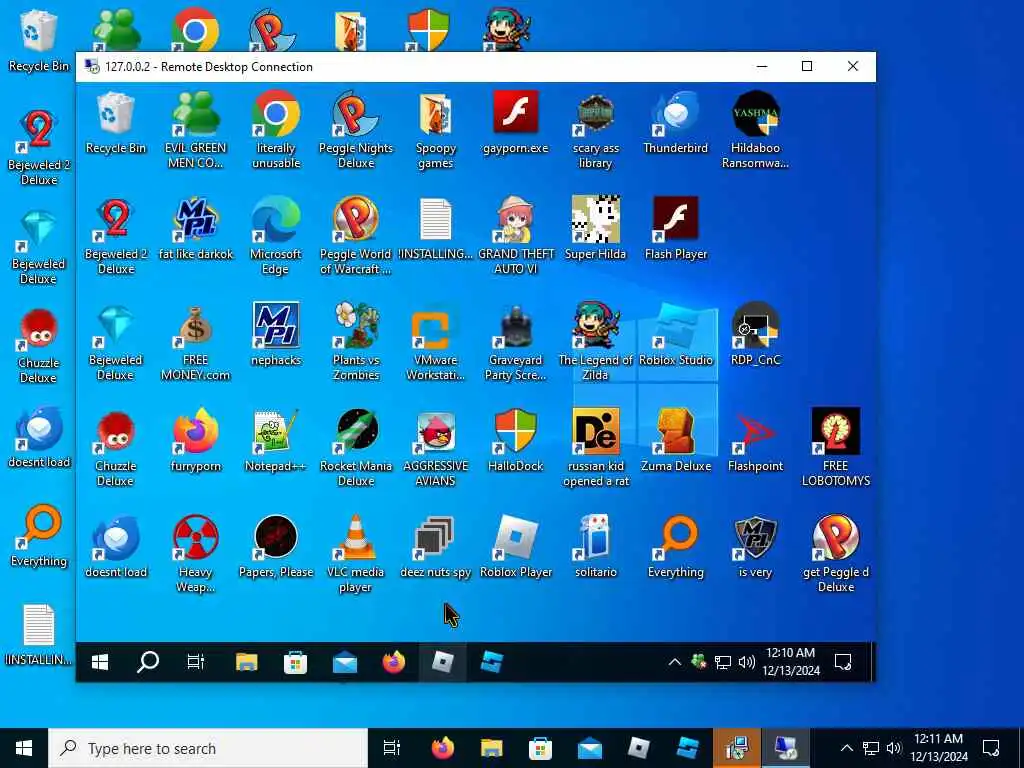The image size is (1024, 768).
Task: Select russian kid opened a rat icon
Action: coord(595,431)
